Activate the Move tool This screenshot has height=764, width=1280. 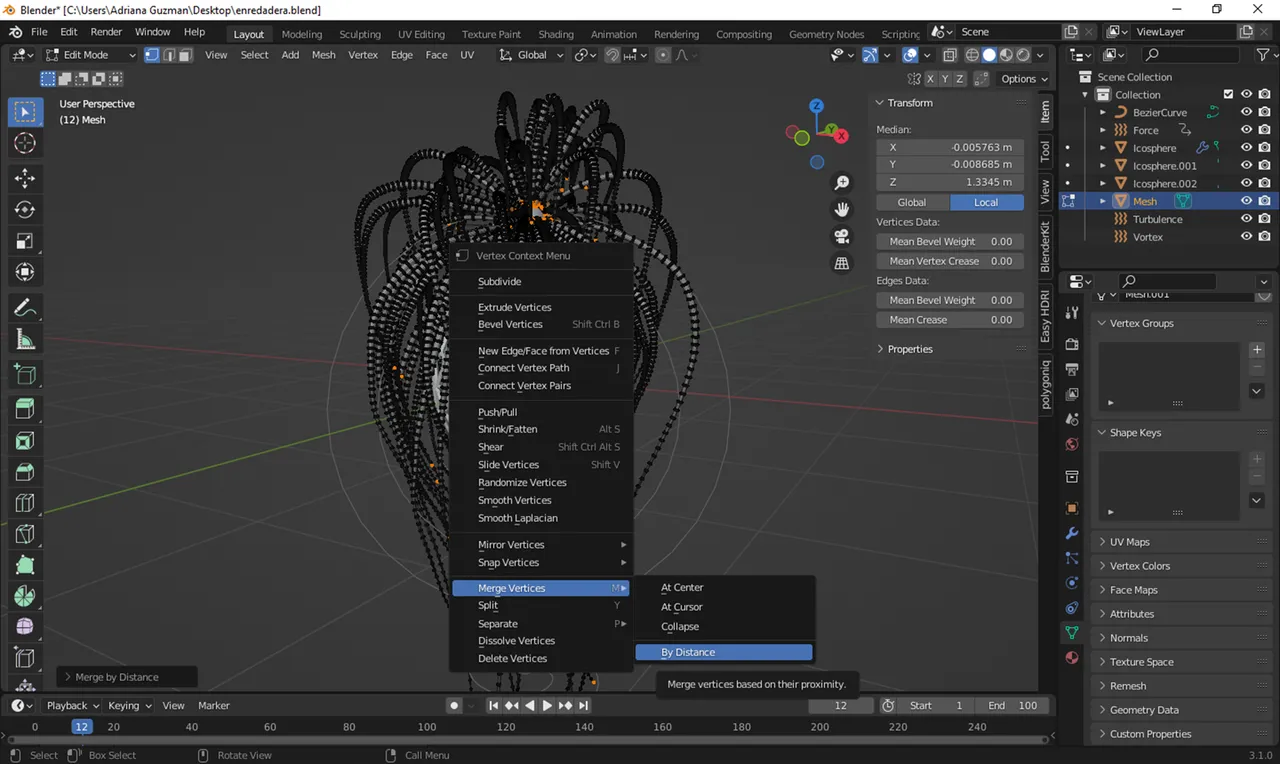tap(25, 178)
